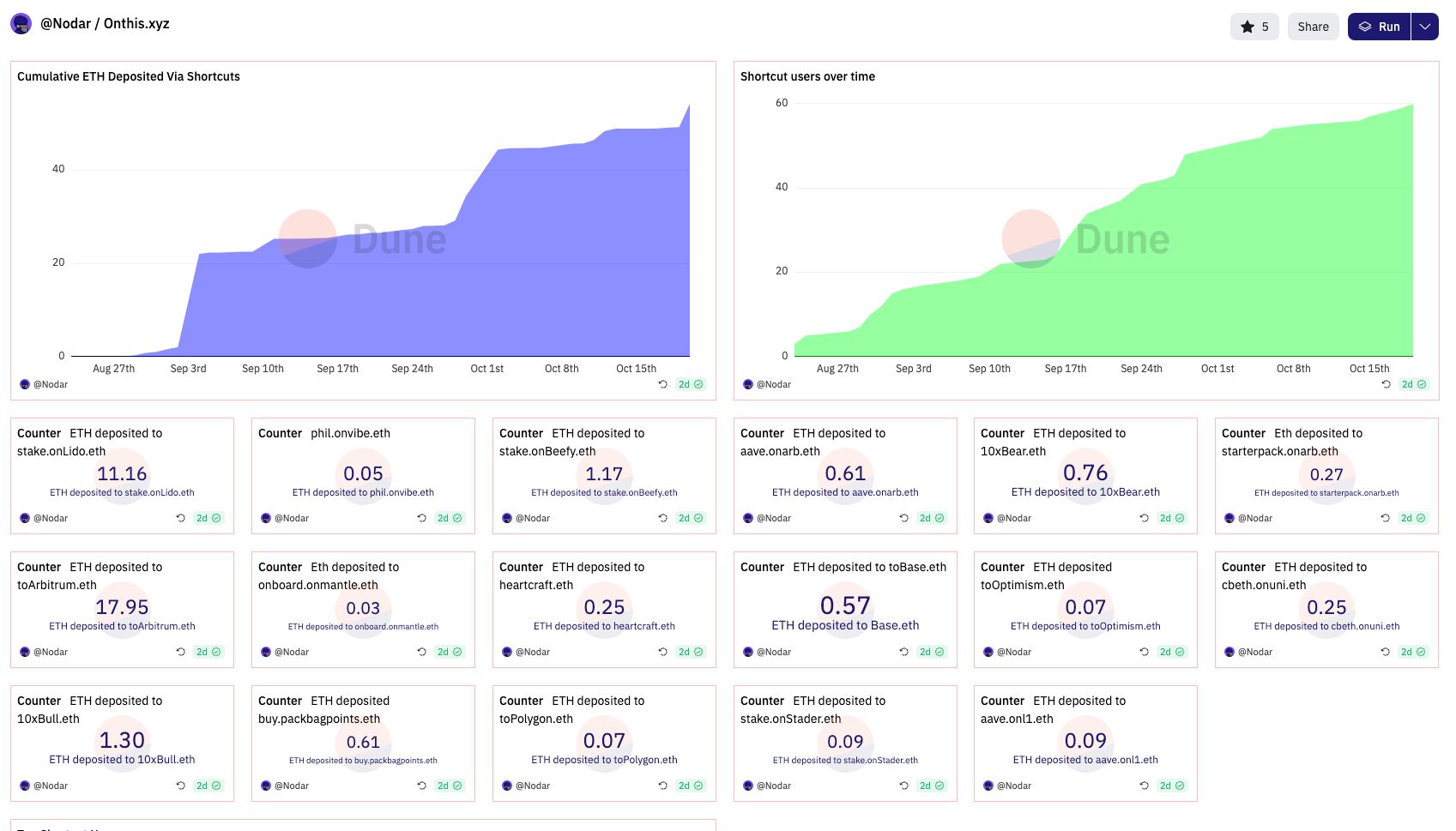Refresh the stake.onLido.eth counter
1456x831 pixels.
(180, 518)
